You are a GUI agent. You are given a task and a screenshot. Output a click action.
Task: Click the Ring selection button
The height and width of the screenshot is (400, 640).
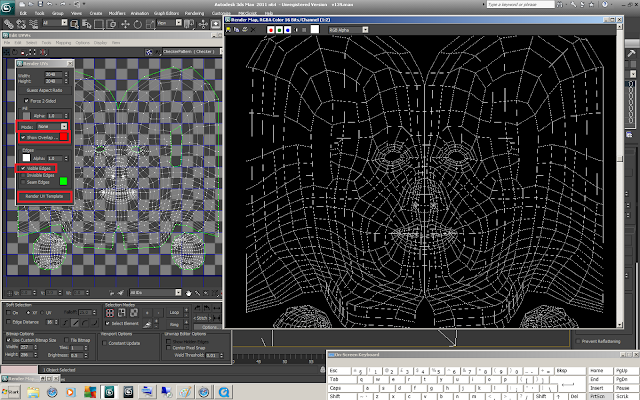pyautogui.click(x=174, y=324)
